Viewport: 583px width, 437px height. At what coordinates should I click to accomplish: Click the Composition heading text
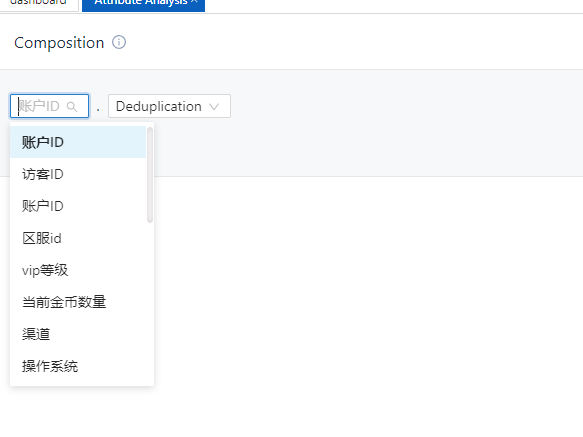pyautogui.click(x=59, y=43)
